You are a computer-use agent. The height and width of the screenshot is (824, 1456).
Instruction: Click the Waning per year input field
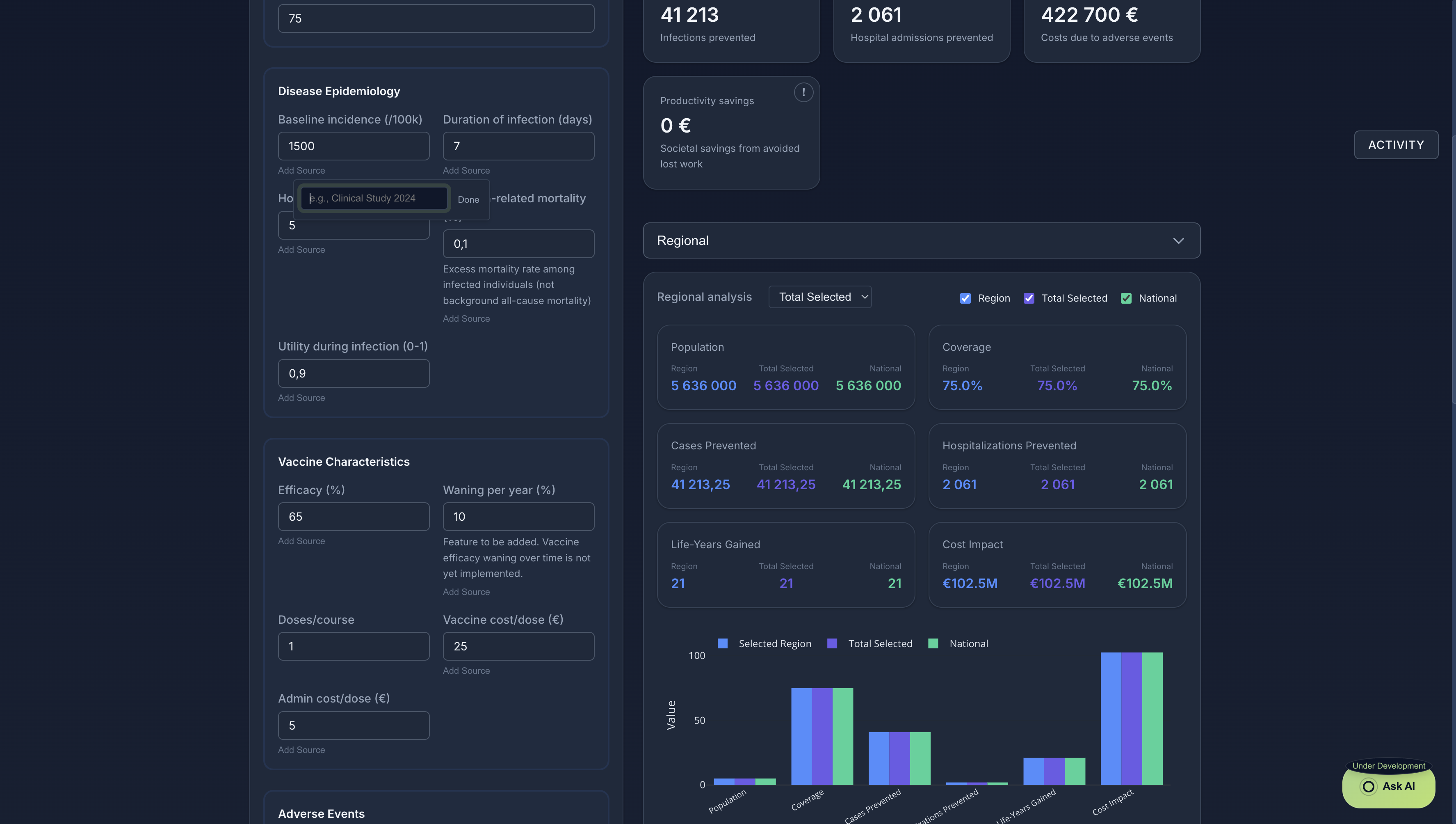(x=518, y=517)
